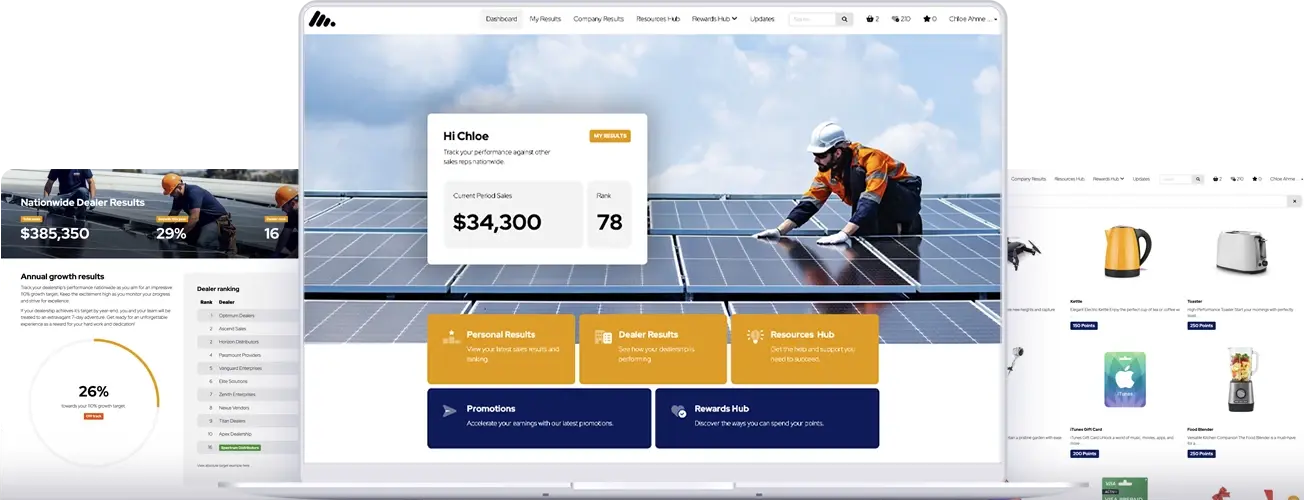1304x500 pixels.
Task: Open the Updates page from the navbar
Action: tap(762, 19)
